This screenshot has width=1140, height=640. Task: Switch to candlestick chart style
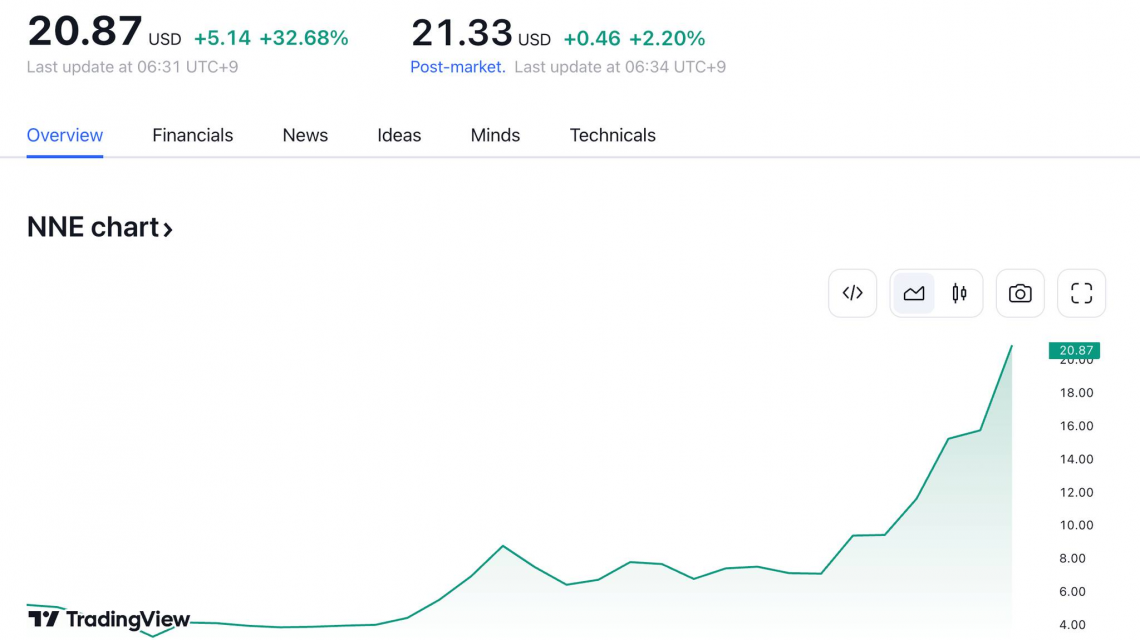959,293
